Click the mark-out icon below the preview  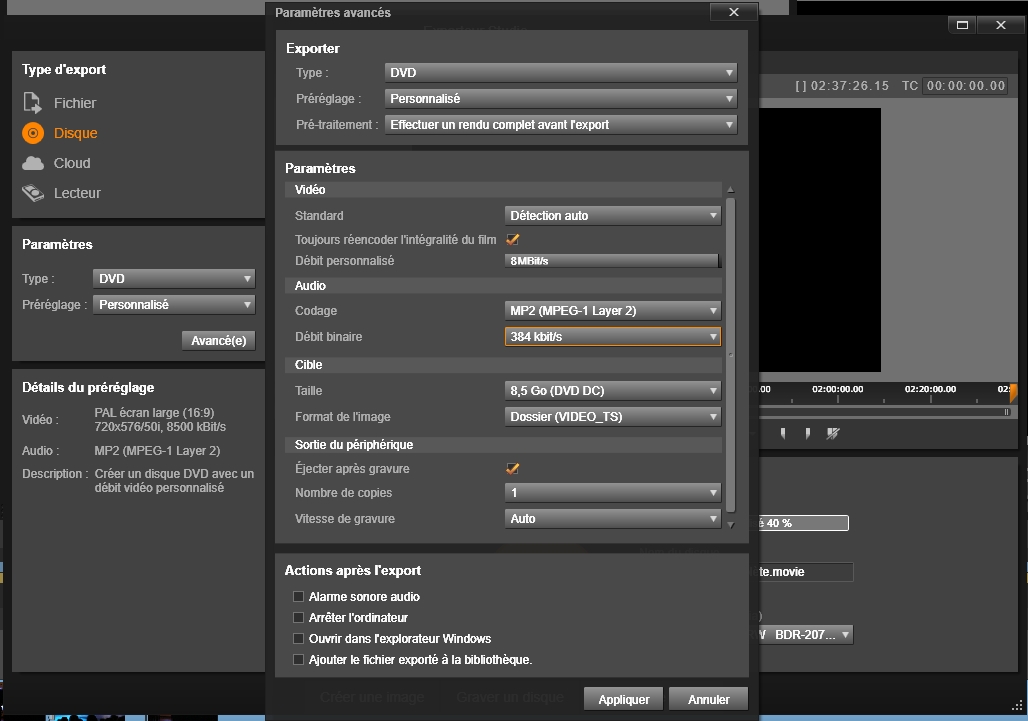808,433
